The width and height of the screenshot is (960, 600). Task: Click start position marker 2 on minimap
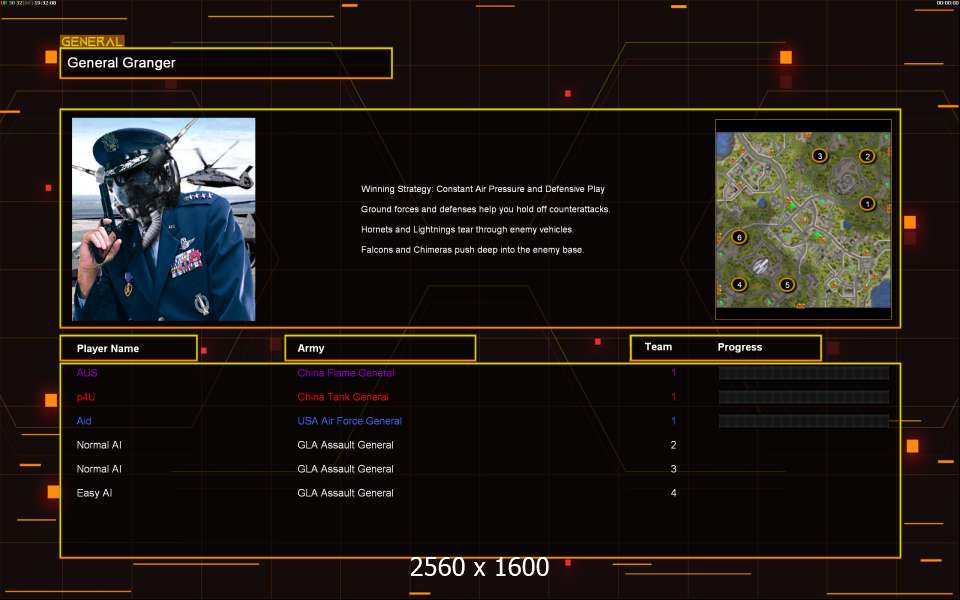867,156
